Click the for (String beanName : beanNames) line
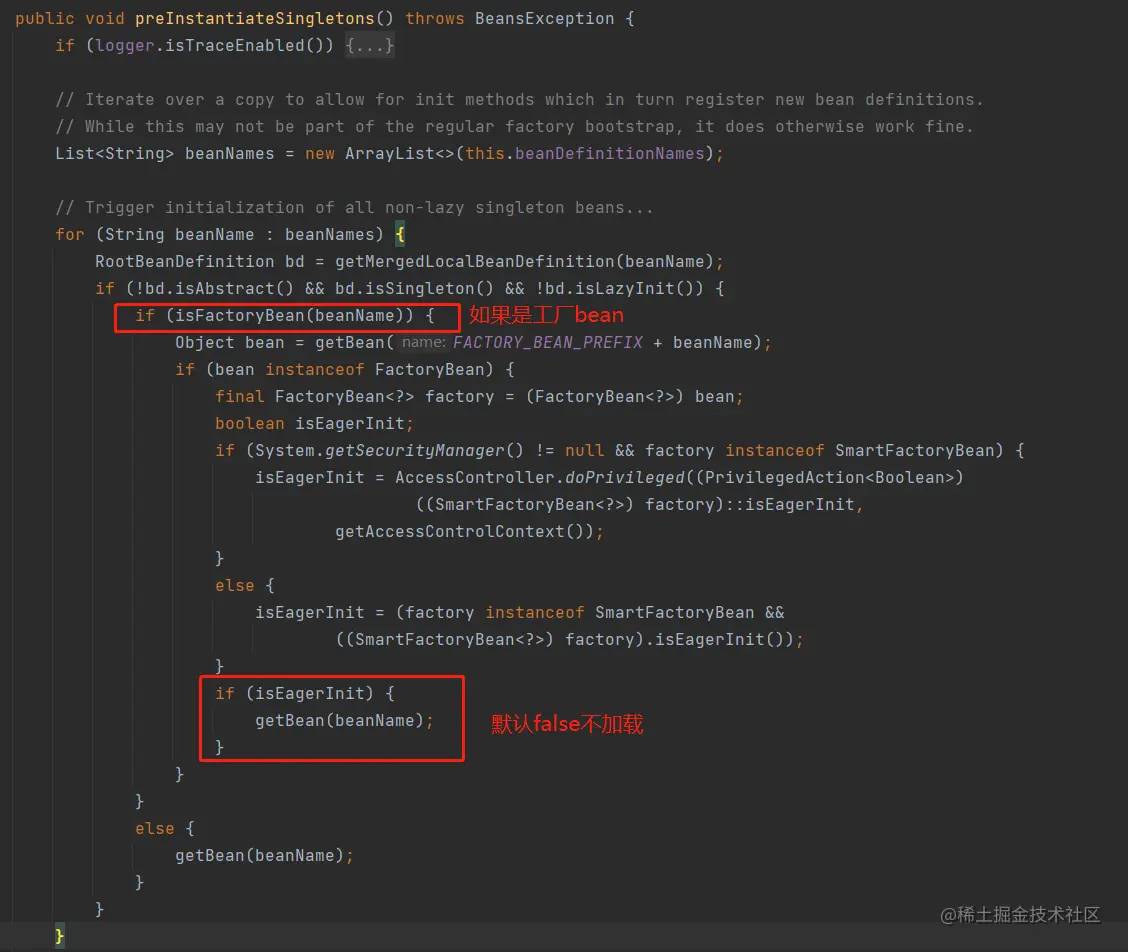The image size is (1128, 952). [x=230, y=235]
